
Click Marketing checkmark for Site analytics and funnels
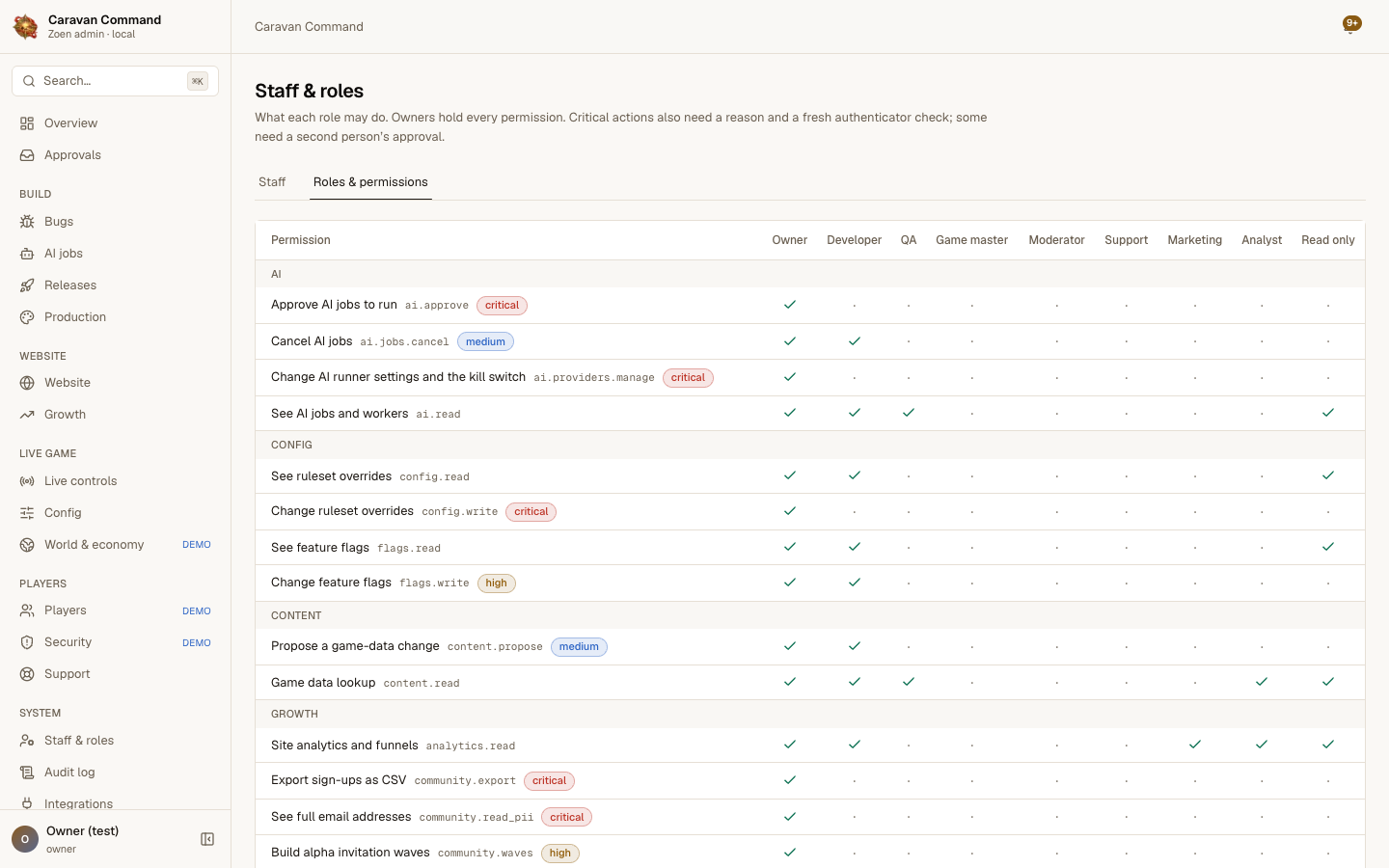[1195, 745]
